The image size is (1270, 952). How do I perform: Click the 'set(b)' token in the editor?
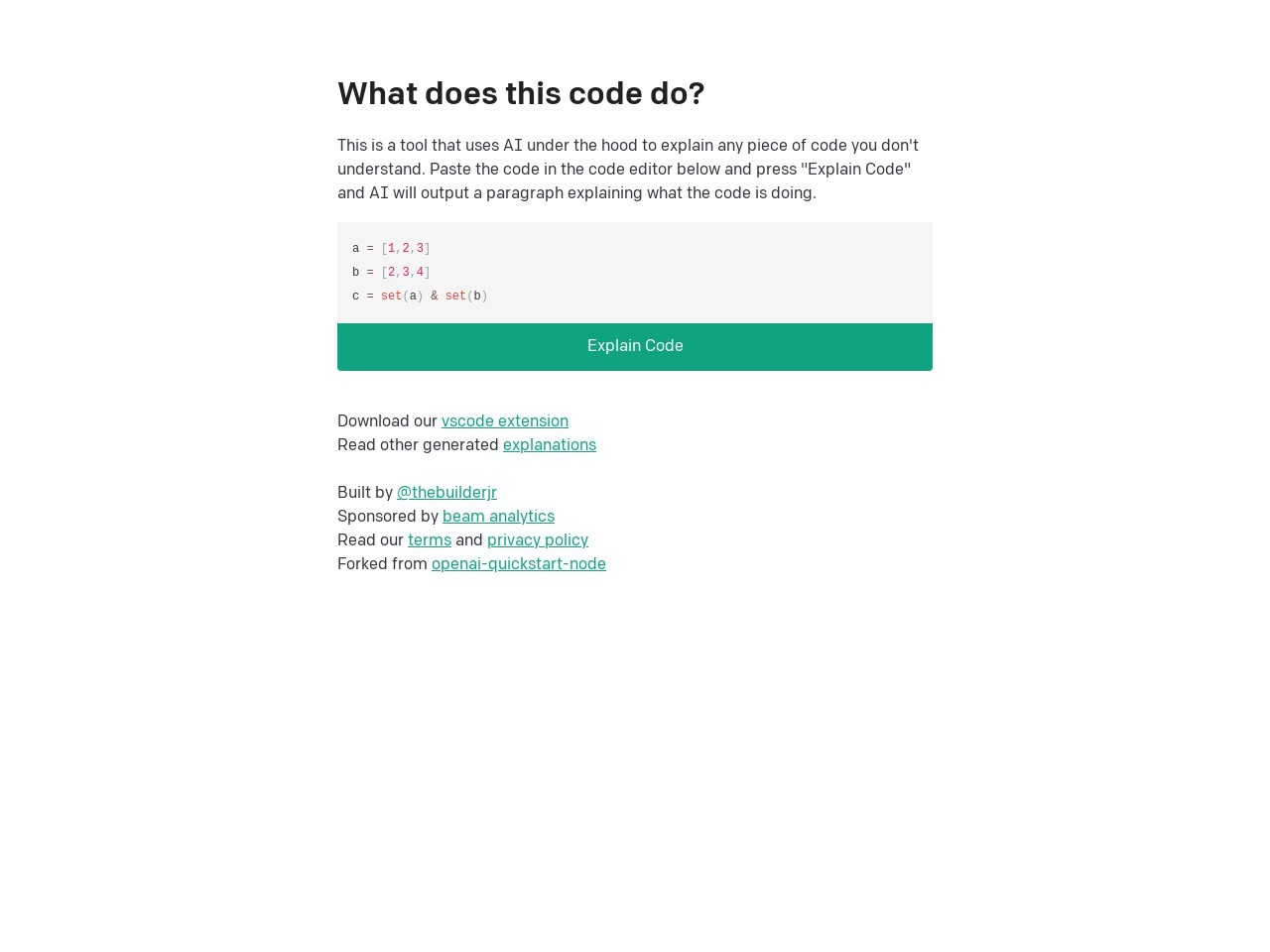pyautogui.click(x=465, y=297)
